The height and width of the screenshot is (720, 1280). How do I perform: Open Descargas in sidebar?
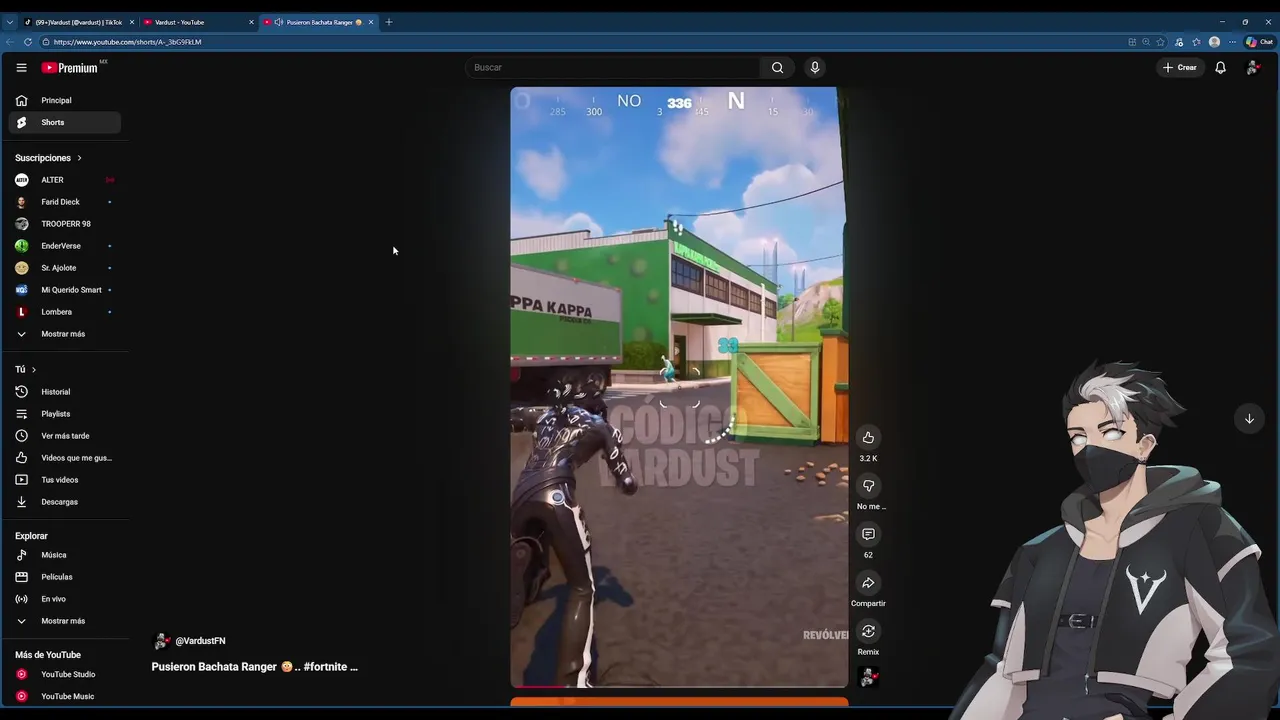[x=65, y=502]
